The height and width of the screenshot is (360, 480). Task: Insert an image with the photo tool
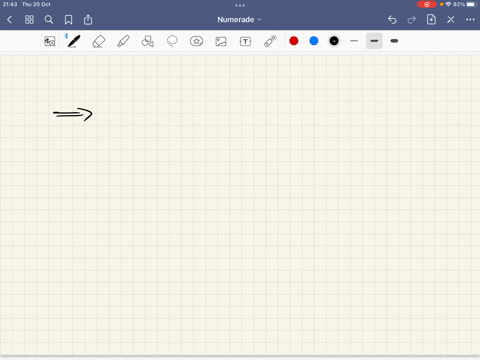221,41
